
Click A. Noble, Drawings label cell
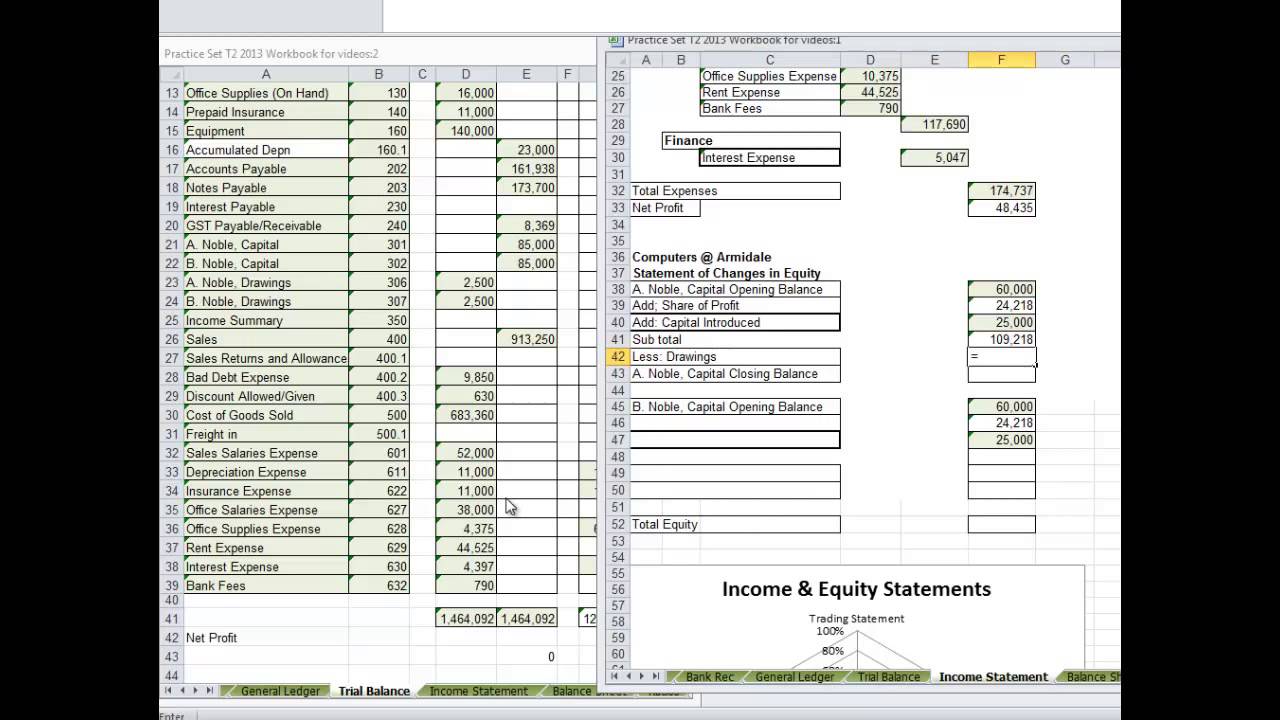coord(266,282)
